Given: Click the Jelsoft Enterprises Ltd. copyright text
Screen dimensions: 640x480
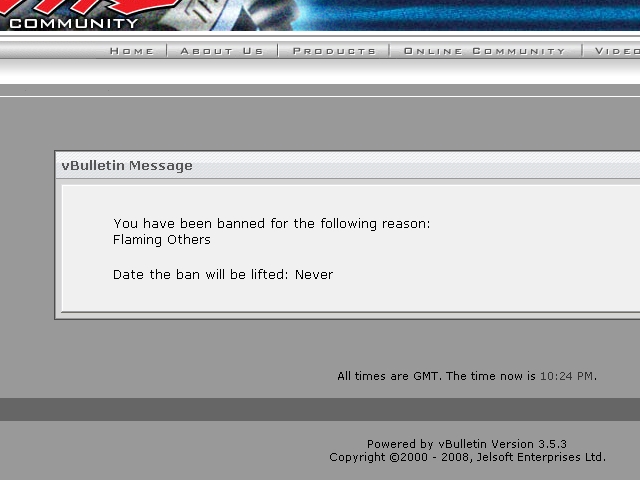Looking at the screenshot, I should 467,457.
